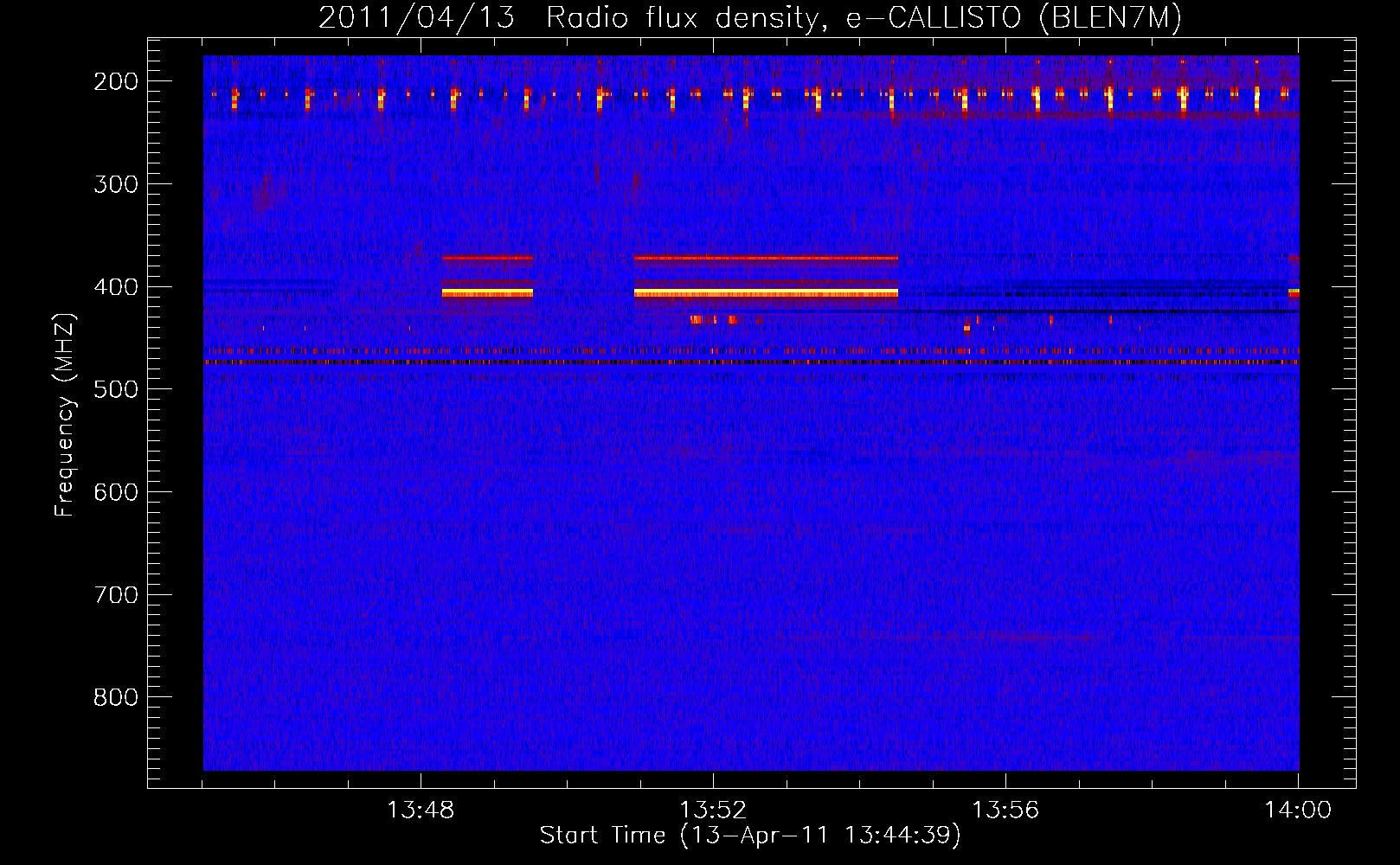Click the 200 frequency tick label
The width and height of the screenshot is (1400, 865).
(x=116, y=81)
